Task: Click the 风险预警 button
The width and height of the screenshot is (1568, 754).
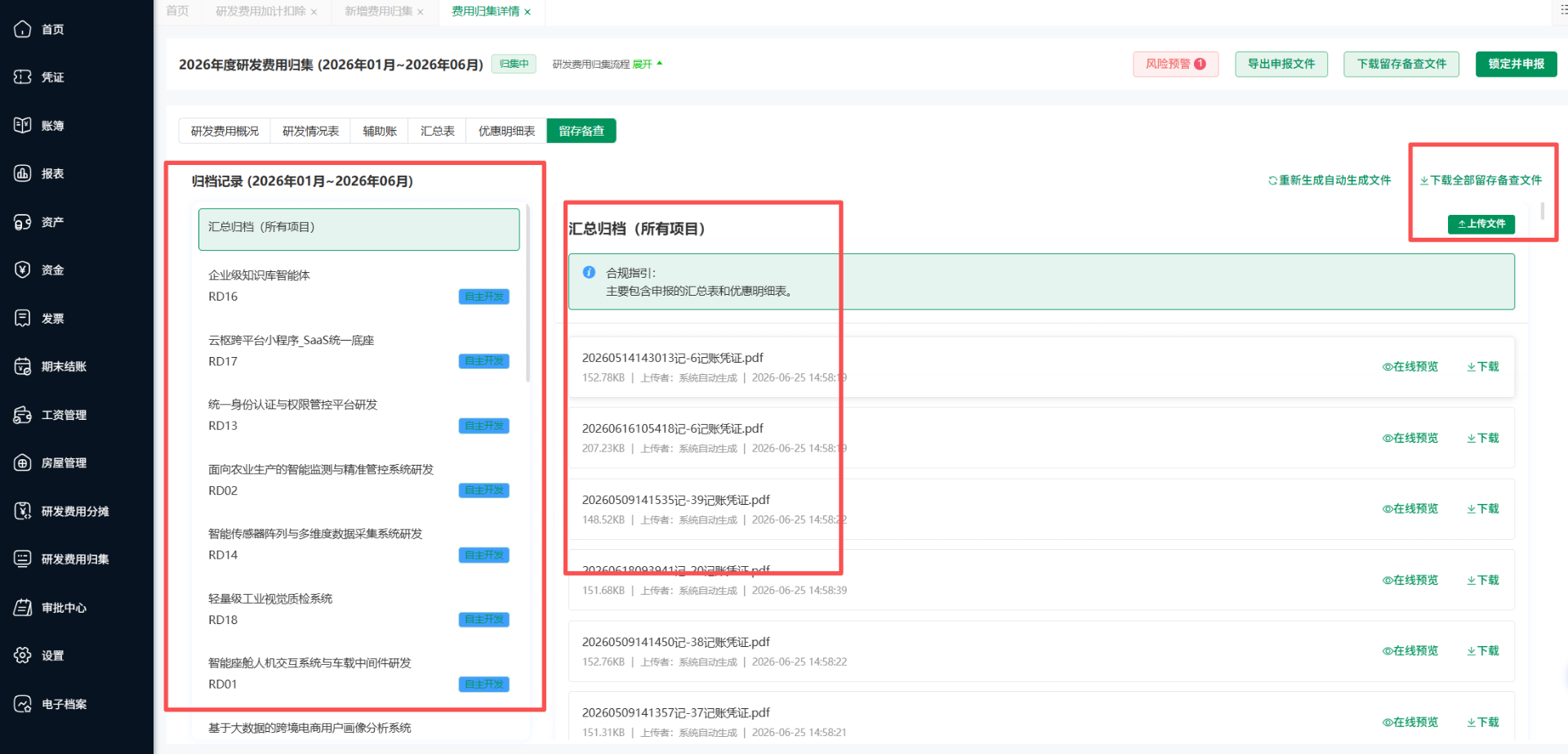Action: point(1175,64)
